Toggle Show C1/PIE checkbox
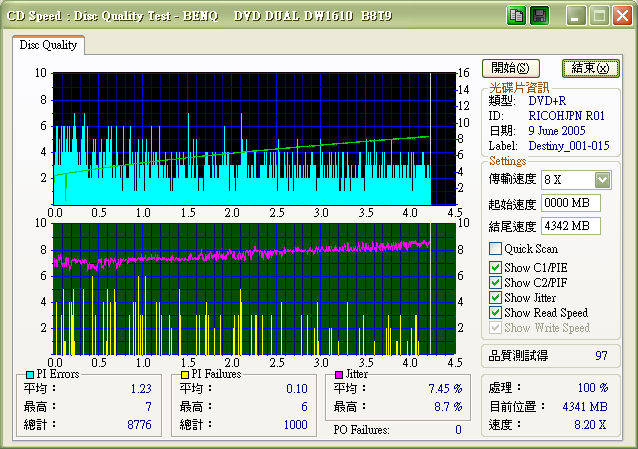The image size is (638, 449). point(495,267)
